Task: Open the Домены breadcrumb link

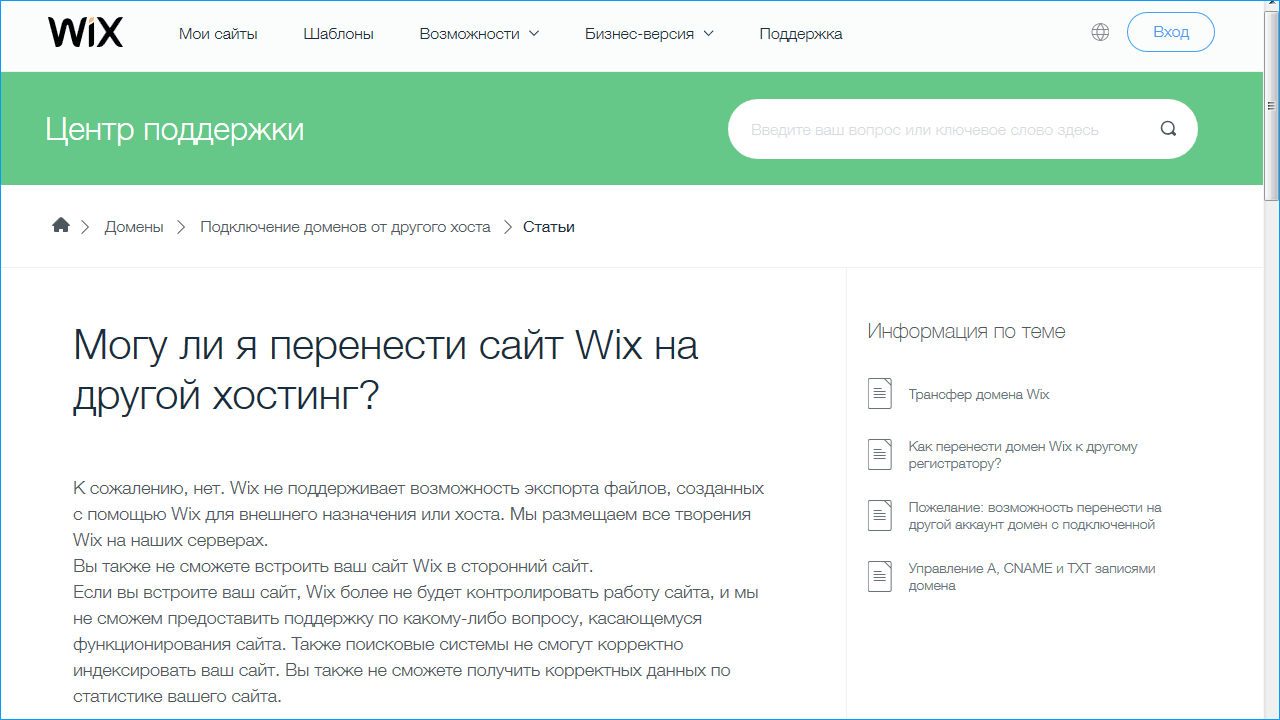Action: [134, 226]
